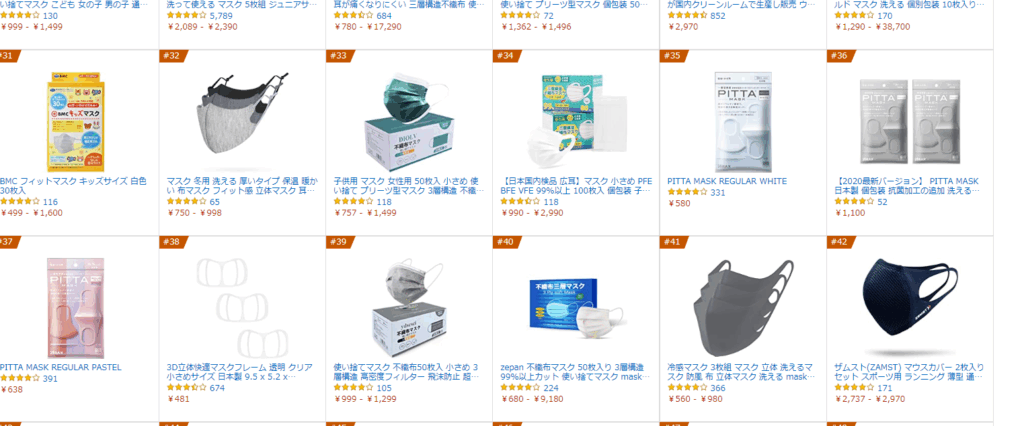Open the transparent 3D mask frame image
Viewport: 1024px width, 426px height.
click(242, 308)
